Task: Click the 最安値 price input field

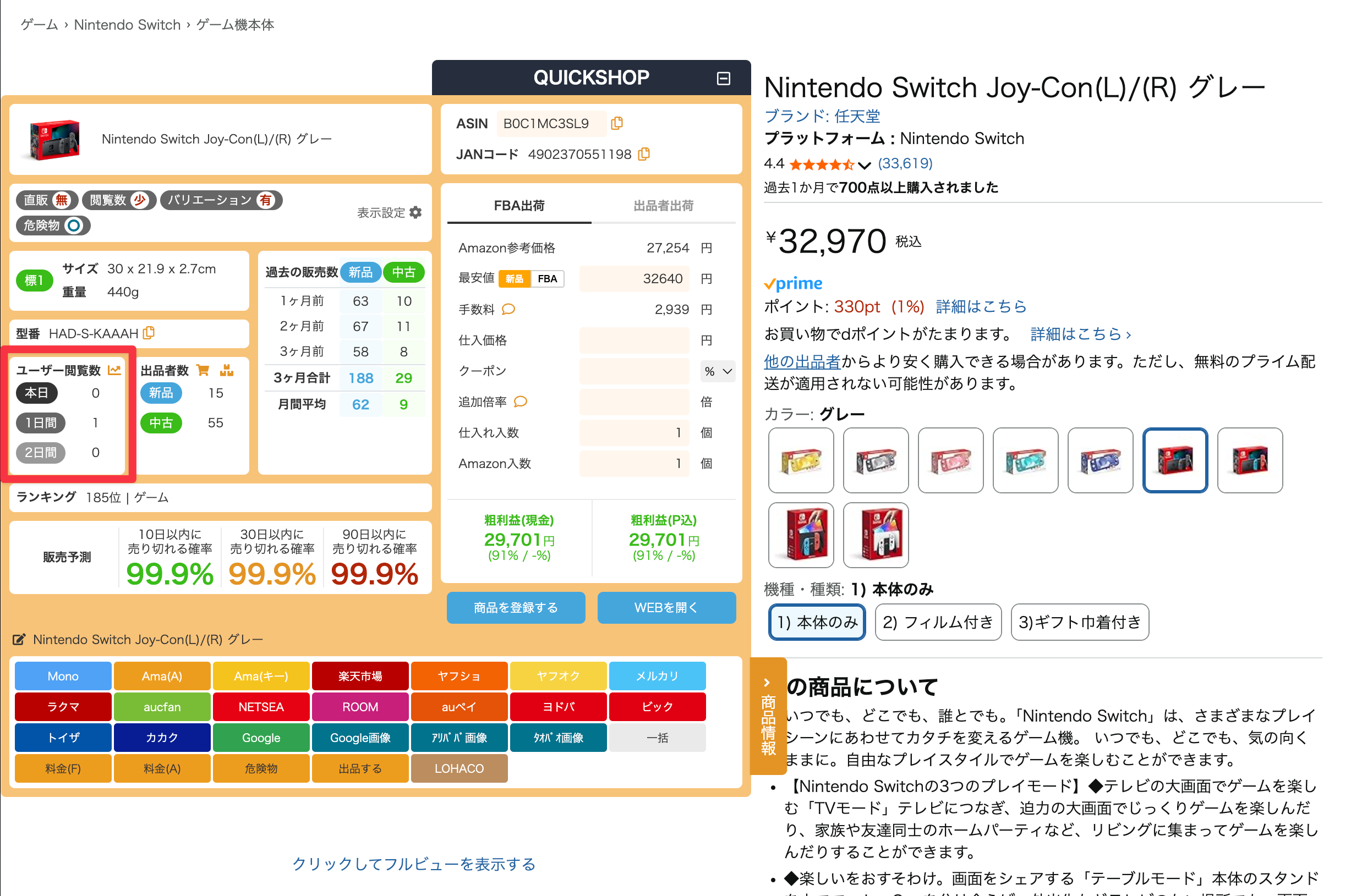Action: pos(633,279)
